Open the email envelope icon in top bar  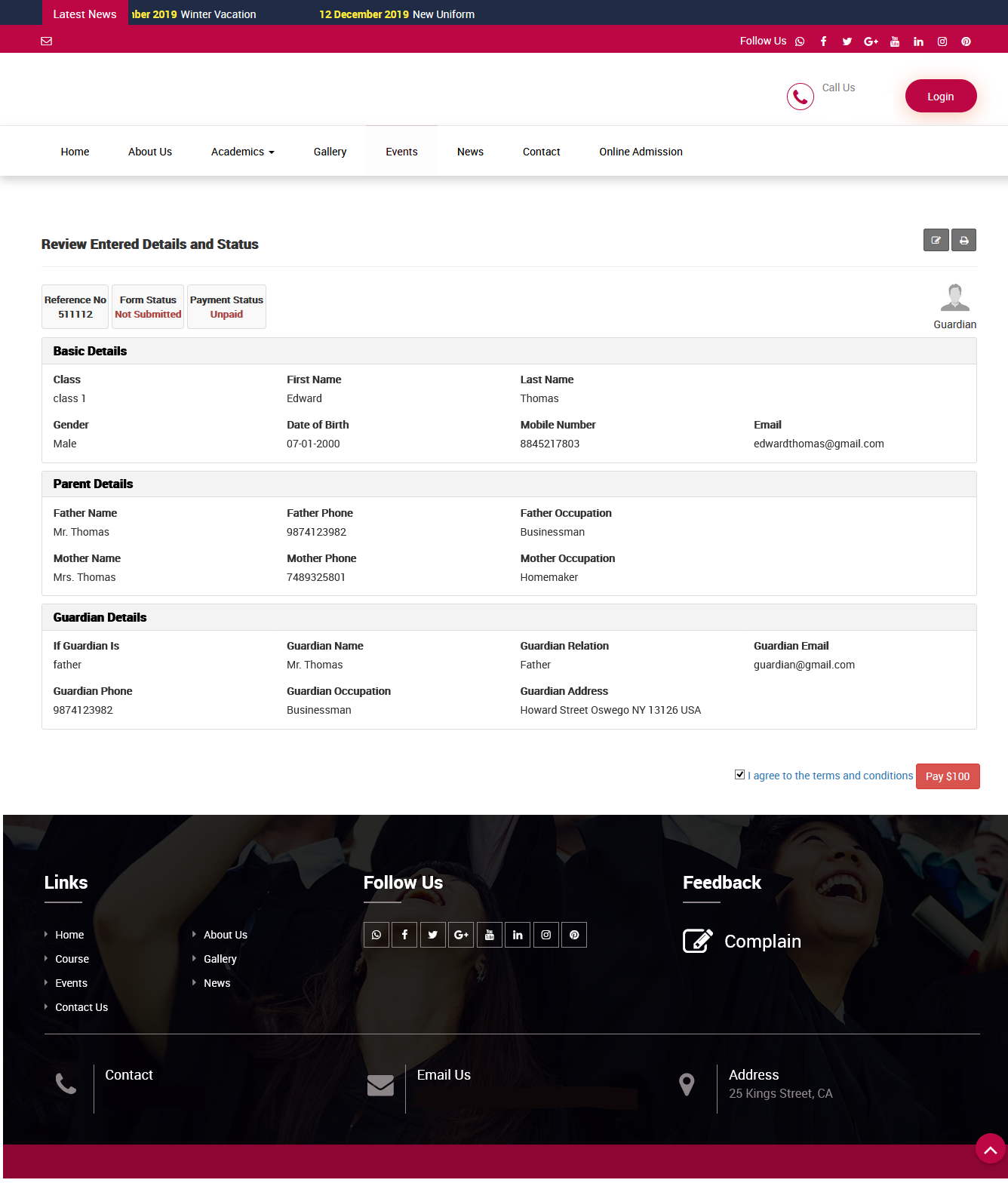coord(47,41)
